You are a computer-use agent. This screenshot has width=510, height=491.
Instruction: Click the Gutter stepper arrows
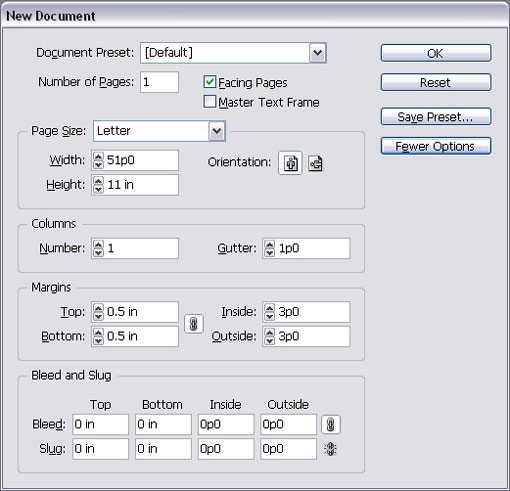tap(269, 248)
